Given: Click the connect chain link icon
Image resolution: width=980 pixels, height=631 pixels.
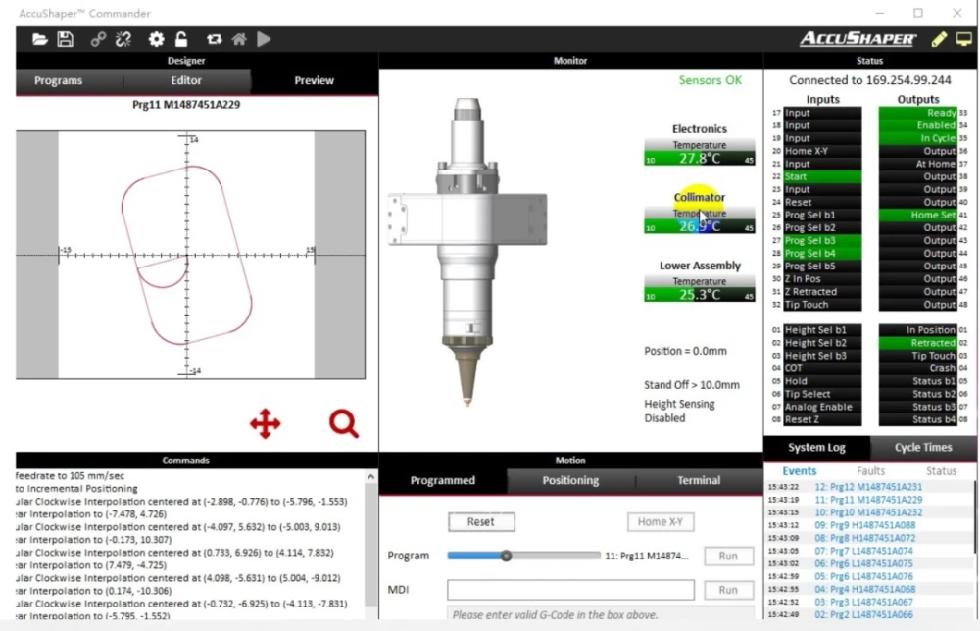Looking at the screenshot, I should (x=97, y=39).
